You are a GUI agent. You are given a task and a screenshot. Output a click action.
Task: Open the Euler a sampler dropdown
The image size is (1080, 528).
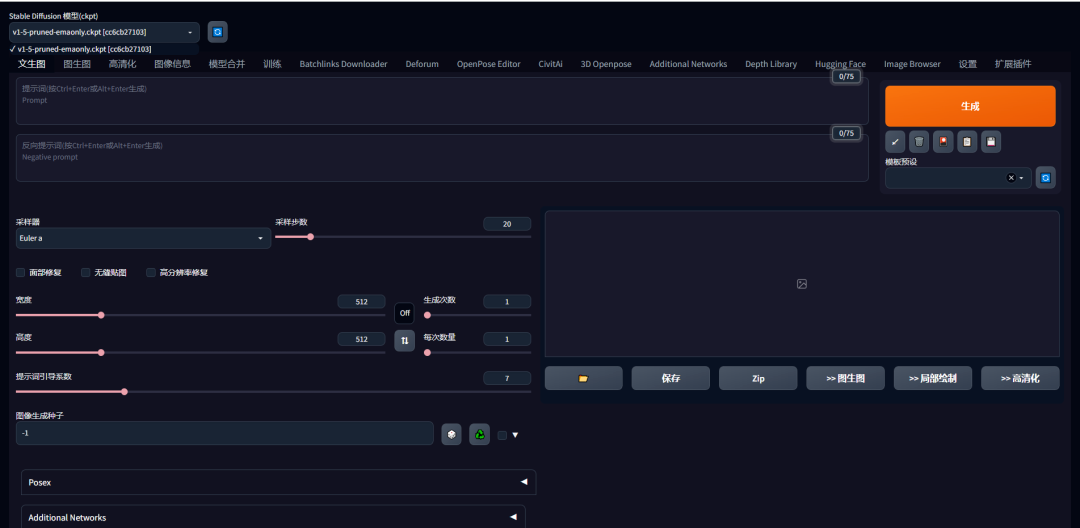click(x=143, y=238)
